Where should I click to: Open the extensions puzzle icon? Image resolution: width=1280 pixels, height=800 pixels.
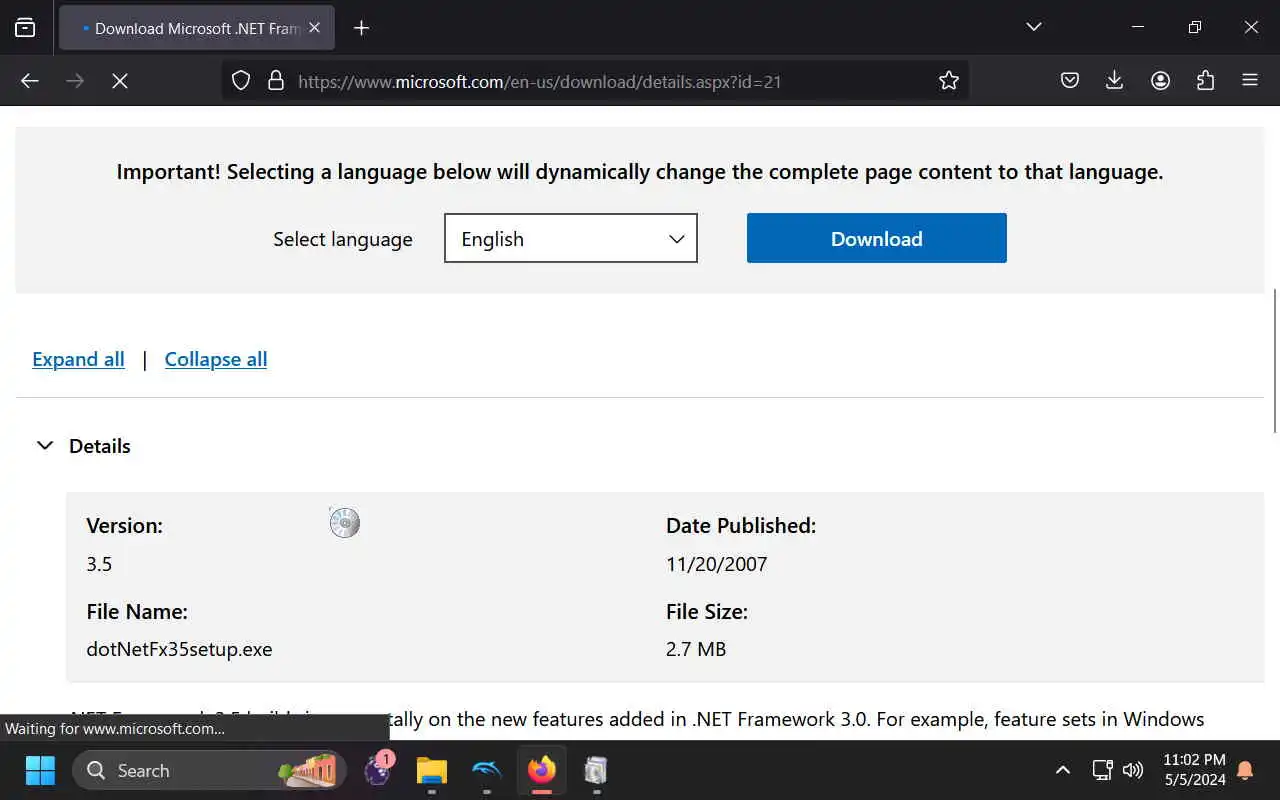click(1205, 81)
